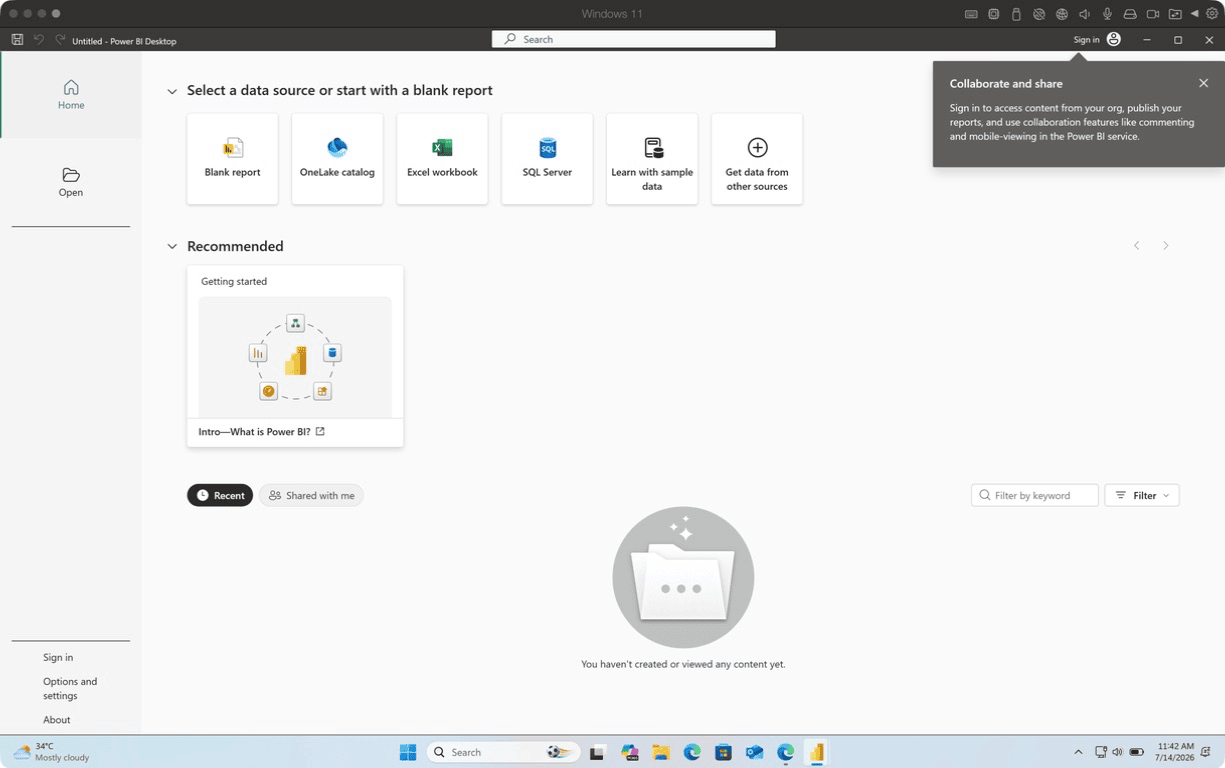Click the volume icon in system tray
The image size is (1225, 768).
(x=1117, y=752)
